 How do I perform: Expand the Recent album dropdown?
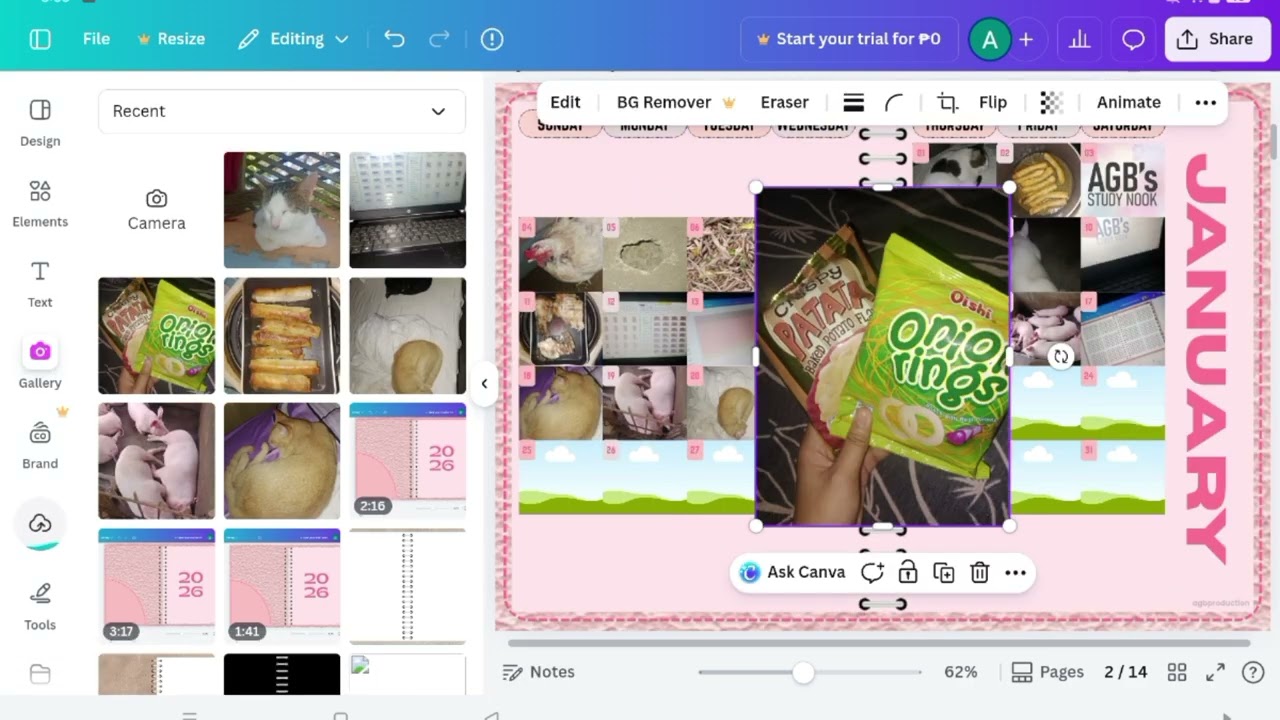282,111
